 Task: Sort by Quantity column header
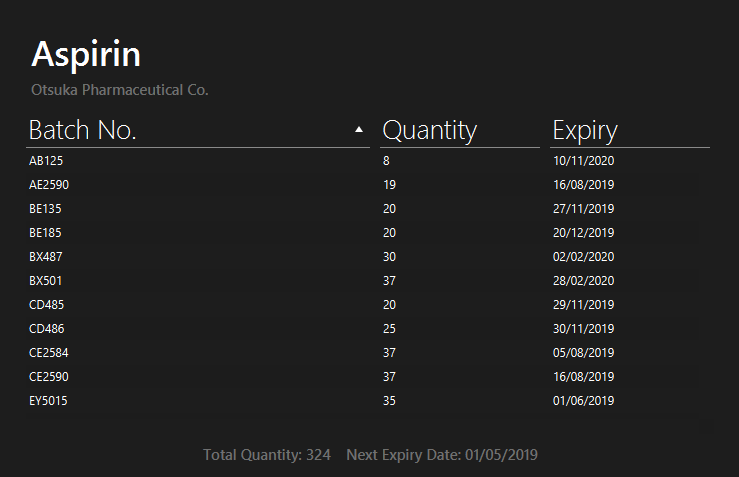[x=460, y=131]
